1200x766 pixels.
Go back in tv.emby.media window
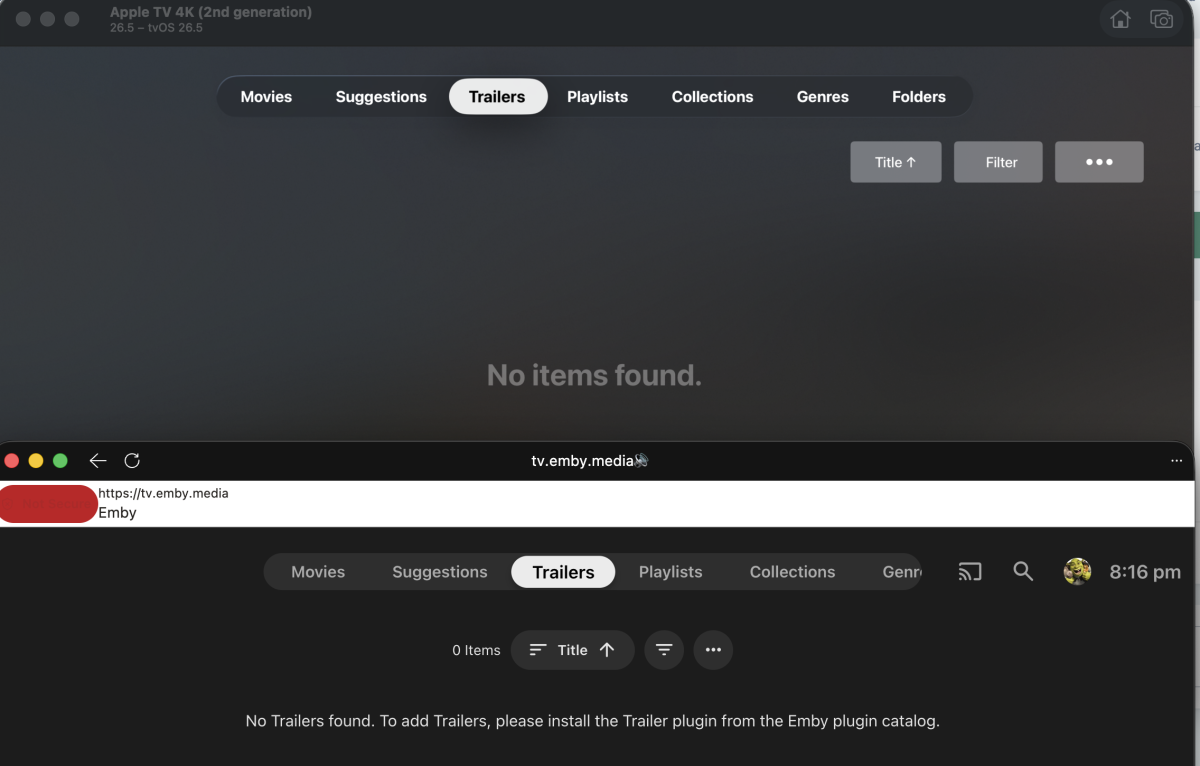98,461
